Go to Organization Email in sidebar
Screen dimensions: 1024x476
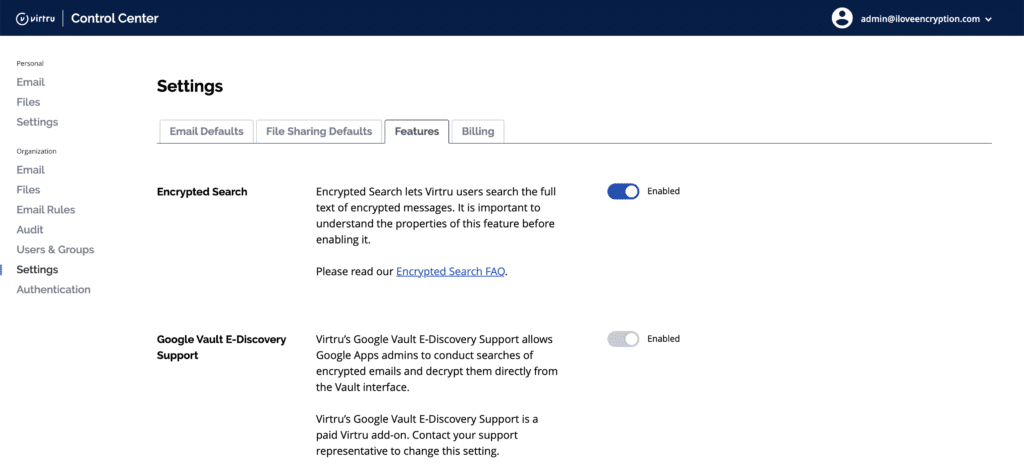[30, 170]
